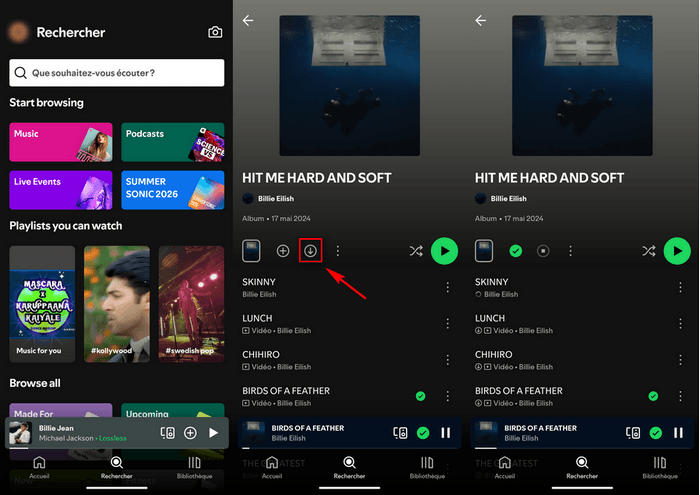The width and height of the screenshot is (700, 495).
Task: Open the Live Events browse card
Action: pyautogui.click(x=61, y=190)
